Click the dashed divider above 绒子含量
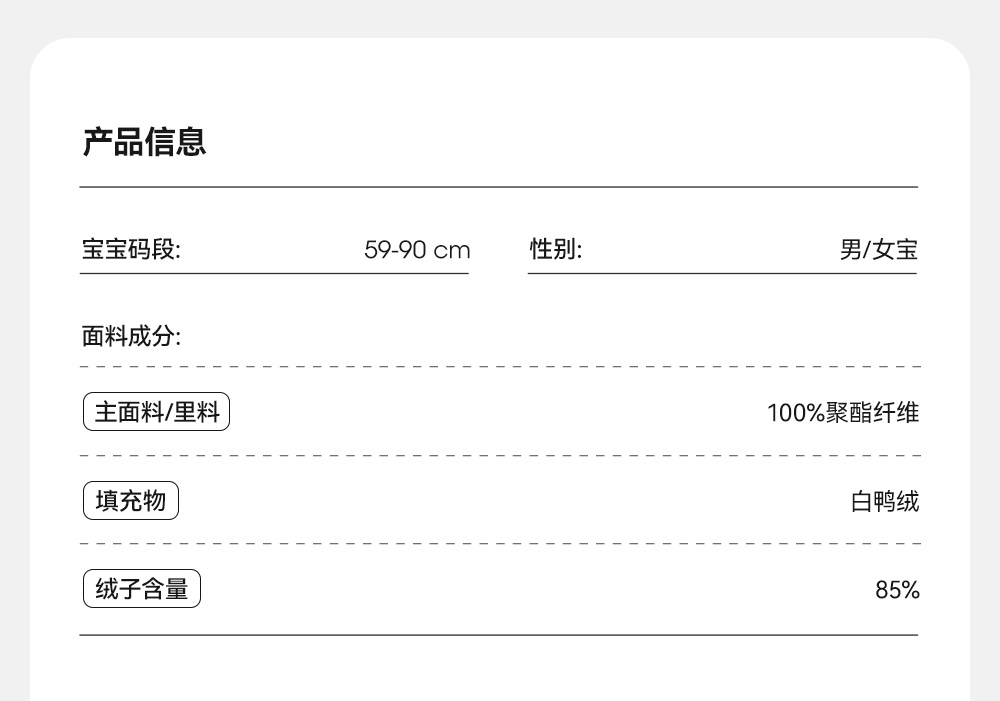The height and width of the screenshot is (701, 1000). (498, 544)
